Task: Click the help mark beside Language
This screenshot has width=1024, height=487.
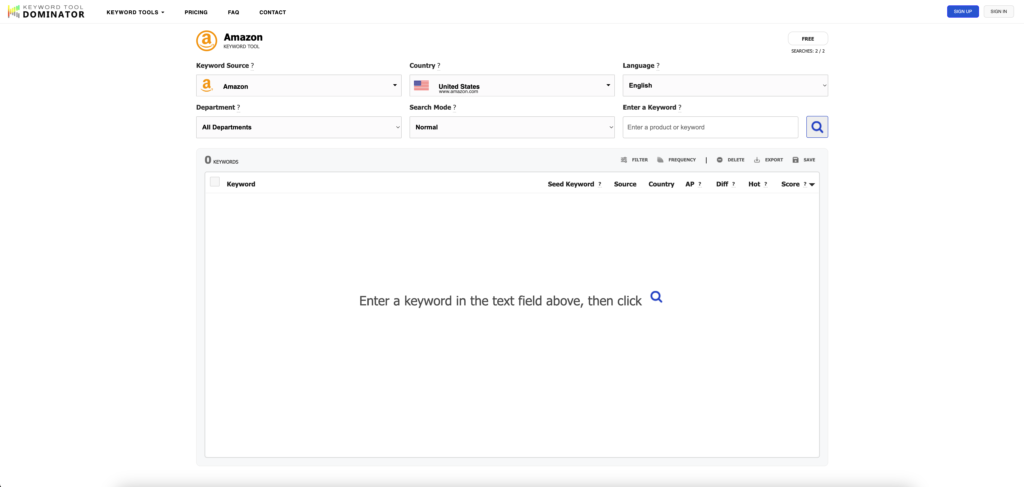Action: [x=658, y=66]
